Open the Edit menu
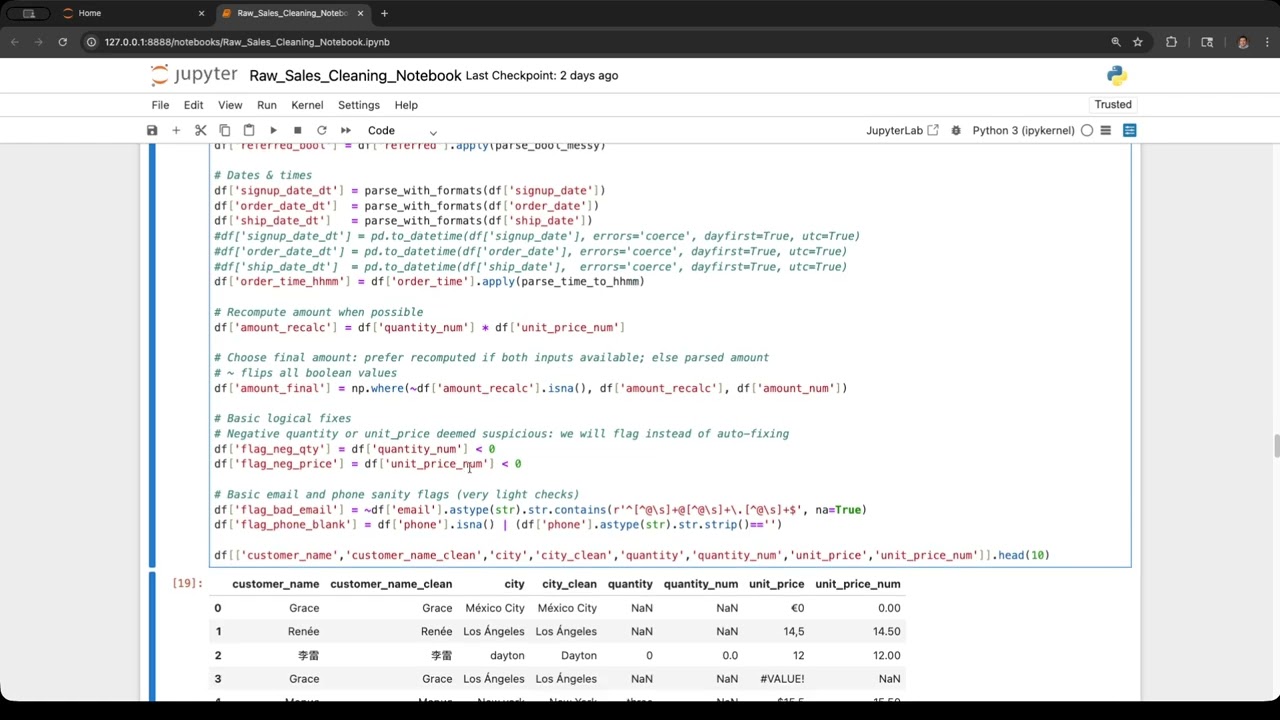The height and width of the screenshot is (720, 1280). pyautogui.click(x=193, y=105)
